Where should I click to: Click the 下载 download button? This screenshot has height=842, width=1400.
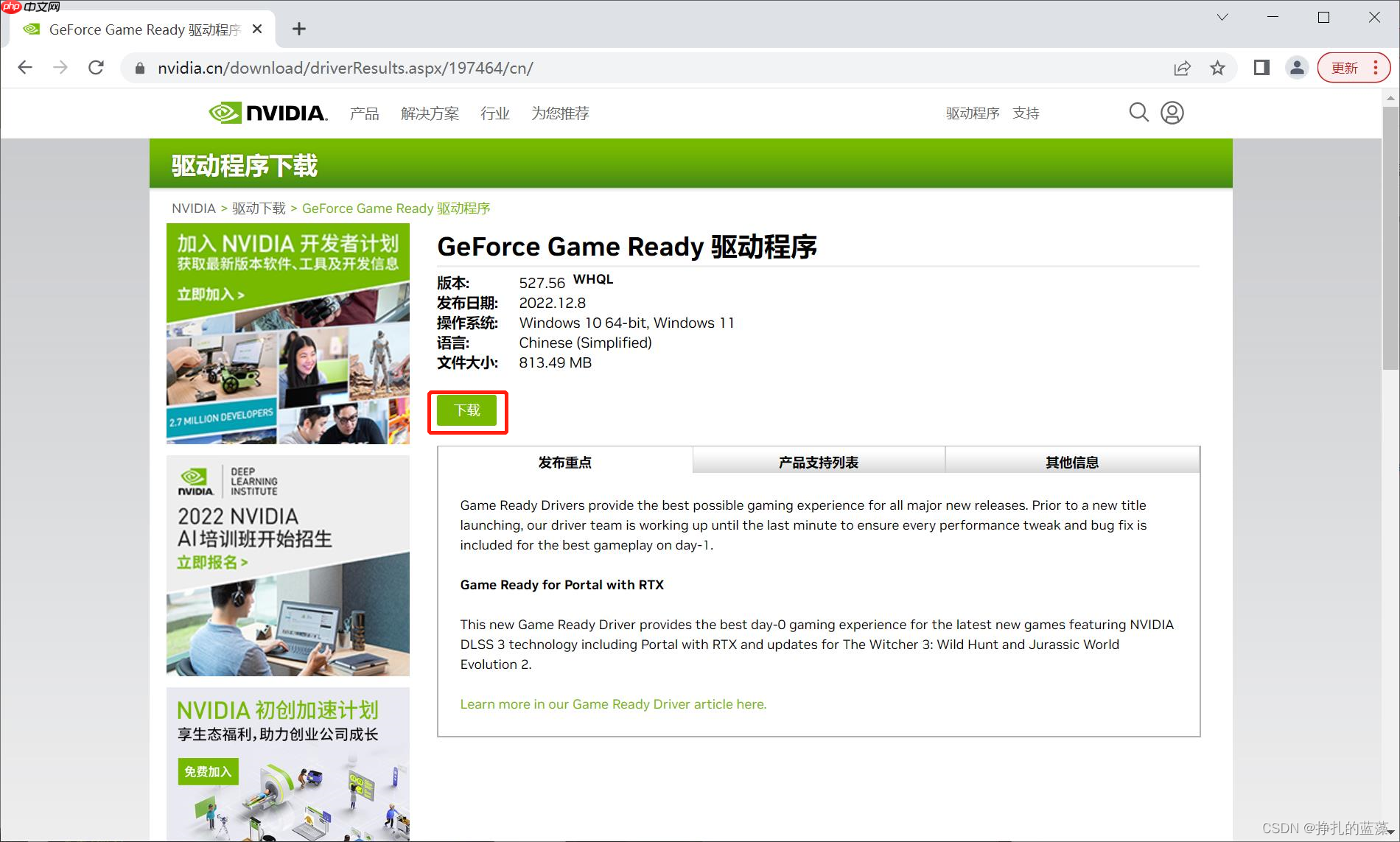tap(467, 410)
